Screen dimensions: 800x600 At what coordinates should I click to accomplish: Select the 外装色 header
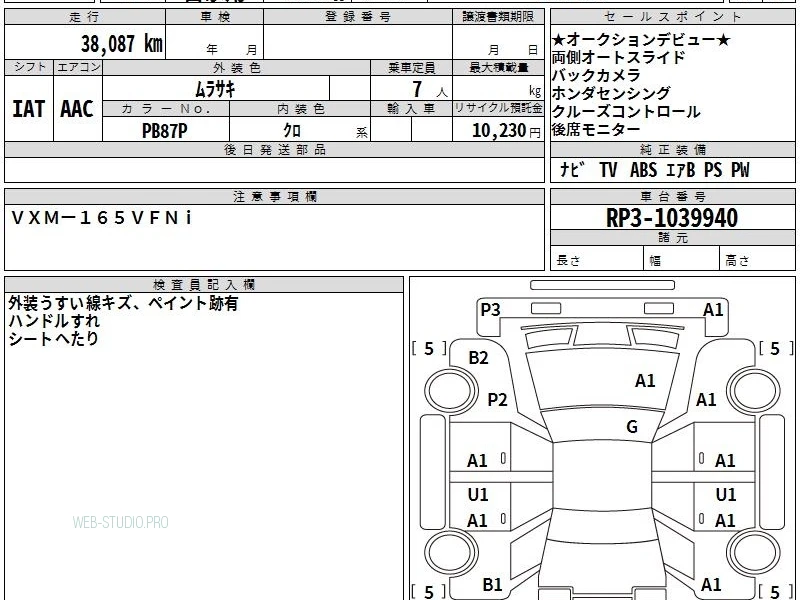pyautogui.click(x=237, y=68)
